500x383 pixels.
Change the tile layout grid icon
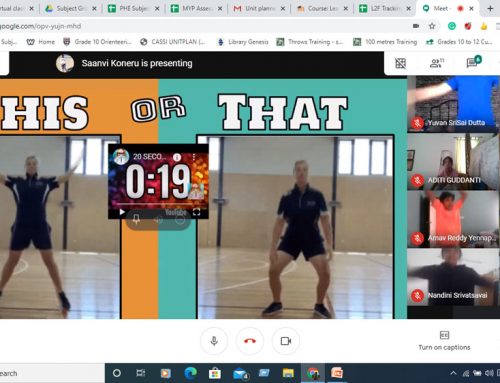click(x=400, y=63)
